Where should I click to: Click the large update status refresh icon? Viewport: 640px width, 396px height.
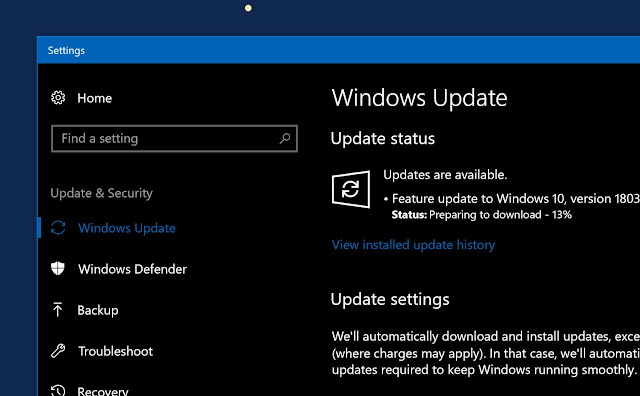point(351,189)
